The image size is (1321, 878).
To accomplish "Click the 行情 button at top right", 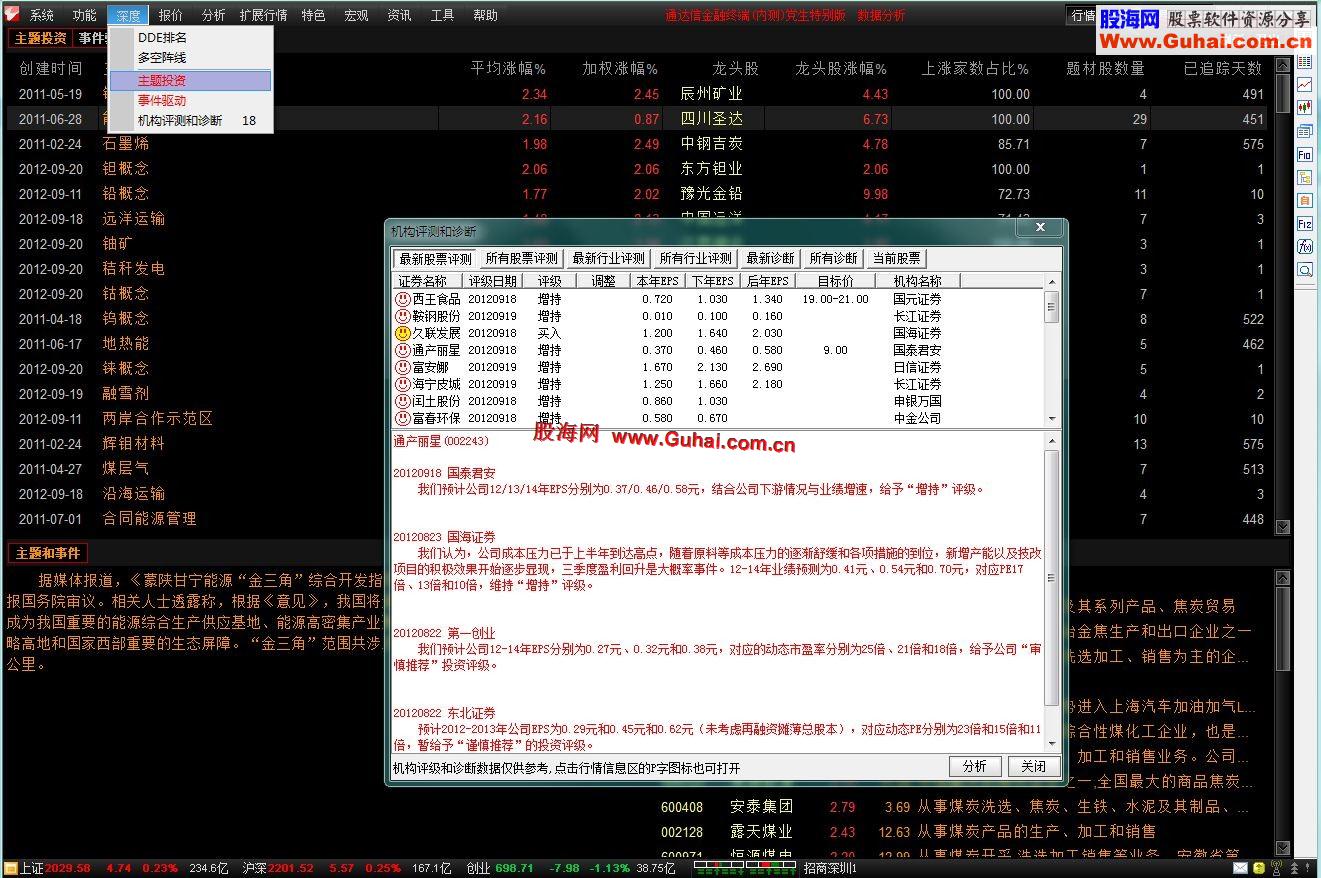I will tap(1083, 15).
